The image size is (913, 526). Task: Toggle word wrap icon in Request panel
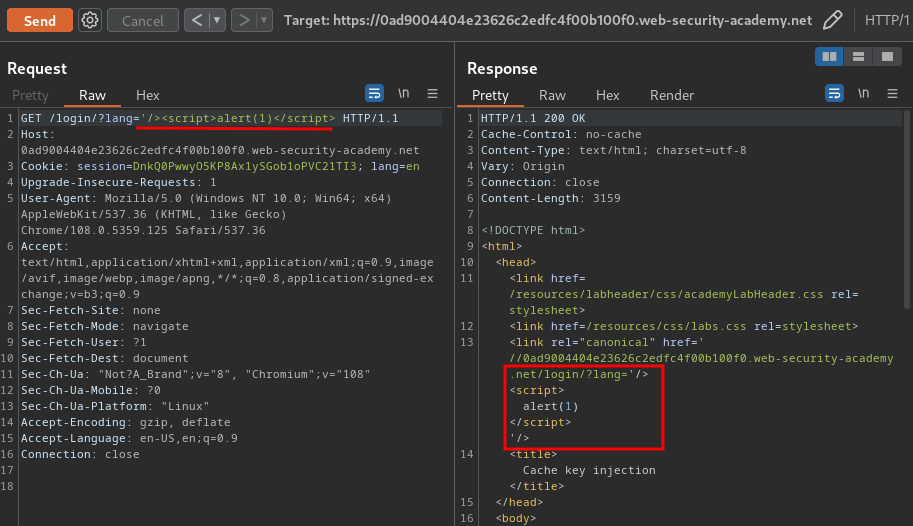tap(374, 93)
